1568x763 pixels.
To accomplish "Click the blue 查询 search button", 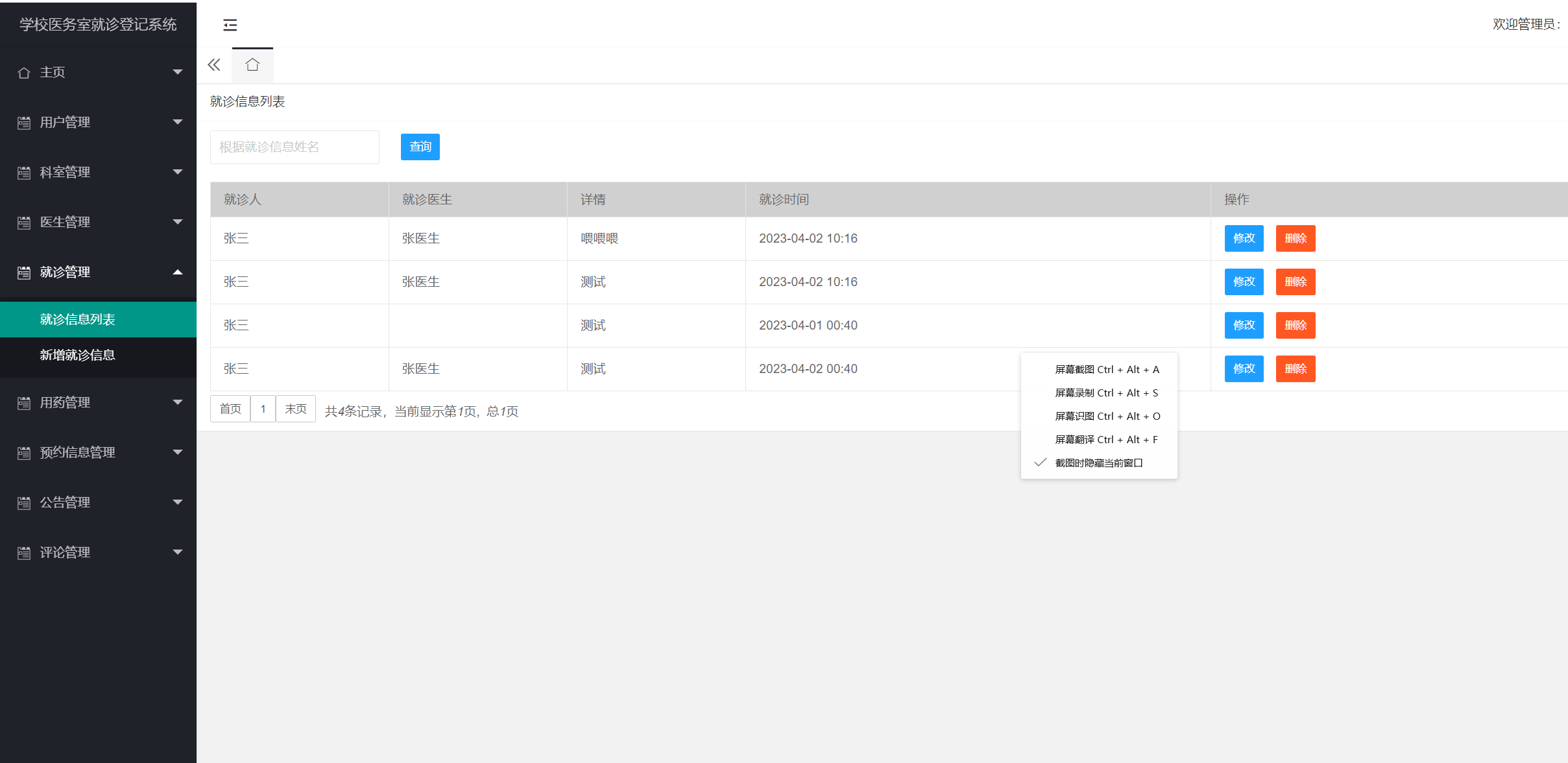I will click(x=420, y=147).
